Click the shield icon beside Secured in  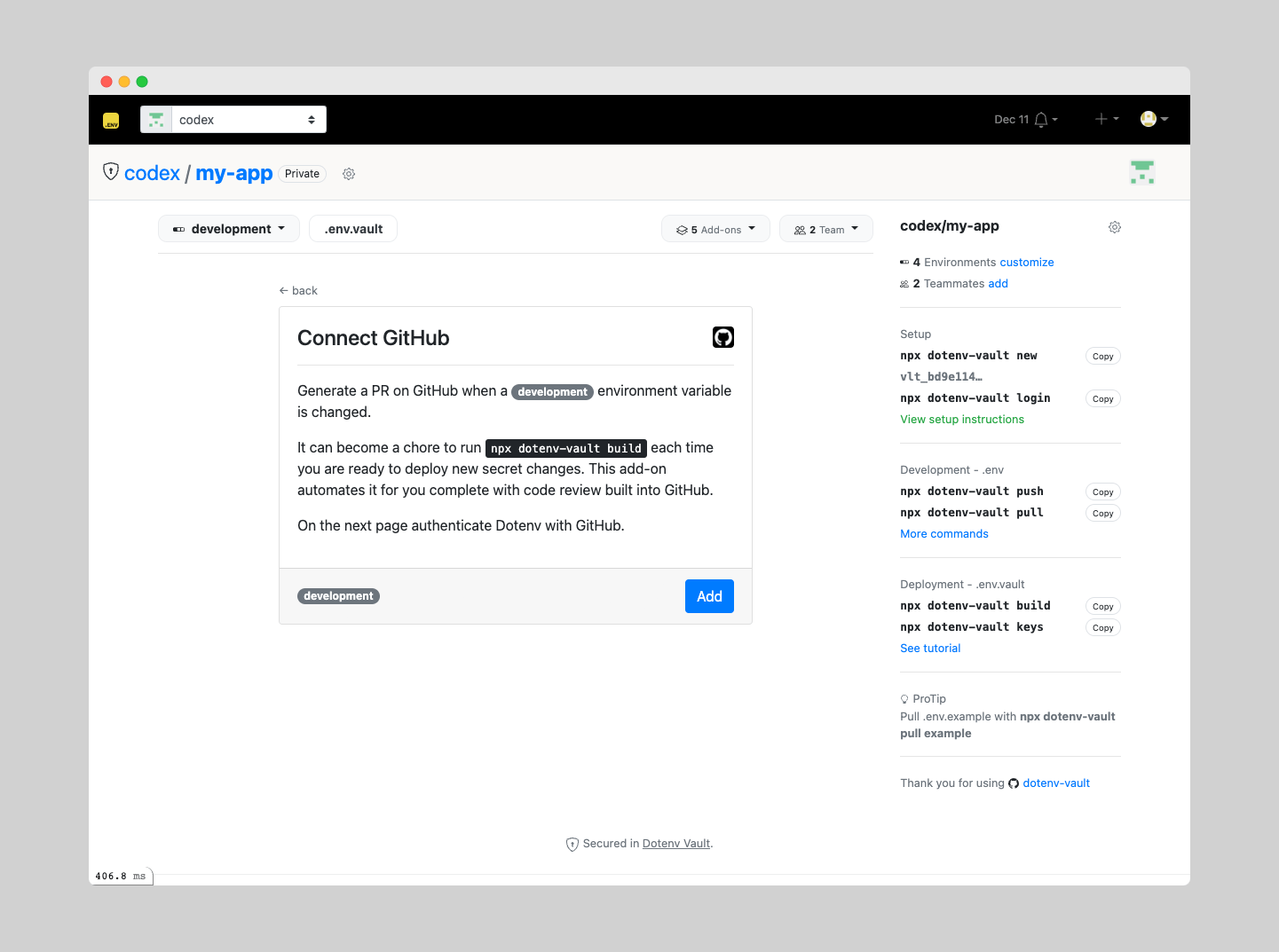click(572, 844)
